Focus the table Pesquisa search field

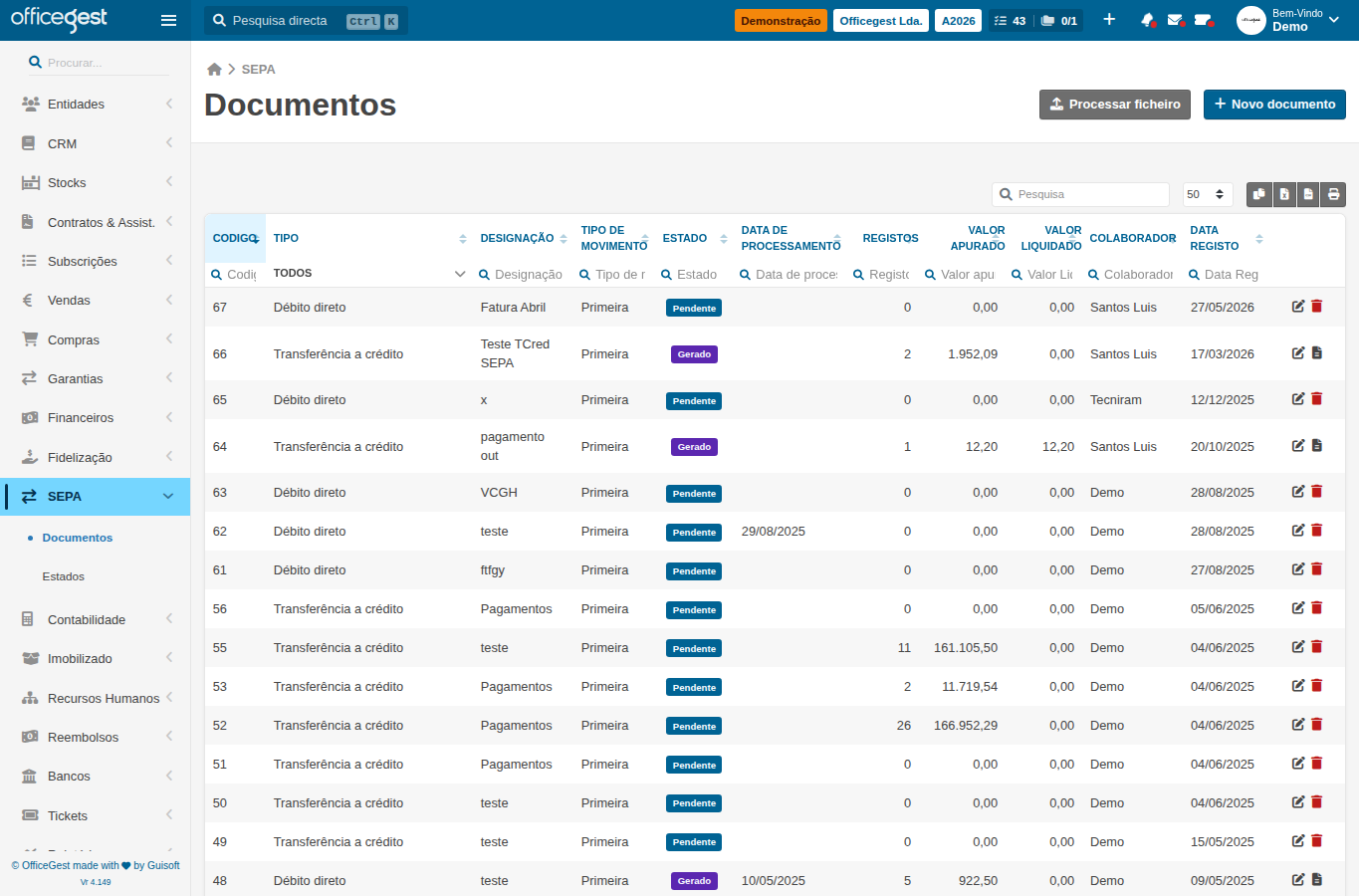tap(1080, 194)
